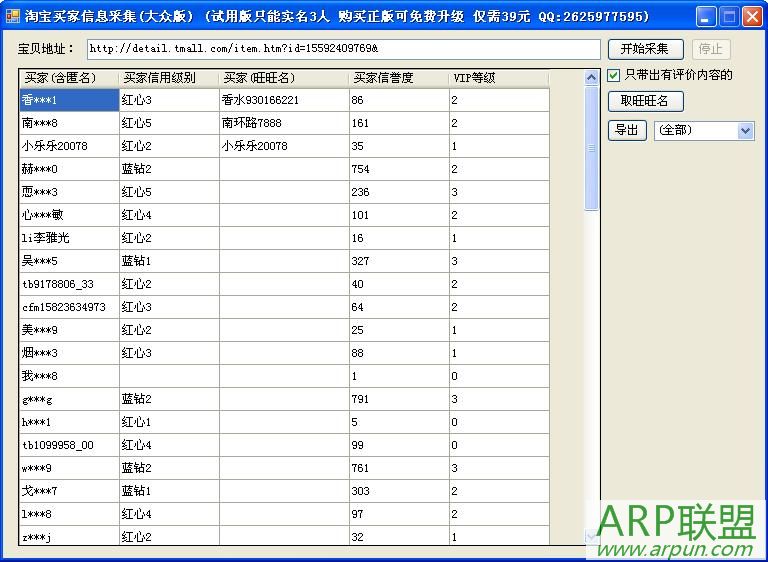Click the VIP level cell in the 我***8 row
The image size is (768, 562).
[x=499, y=376]
